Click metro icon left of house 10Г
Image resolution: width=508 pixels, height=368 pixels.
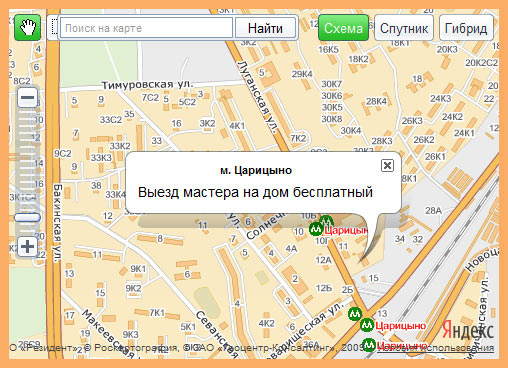(316, 229)
